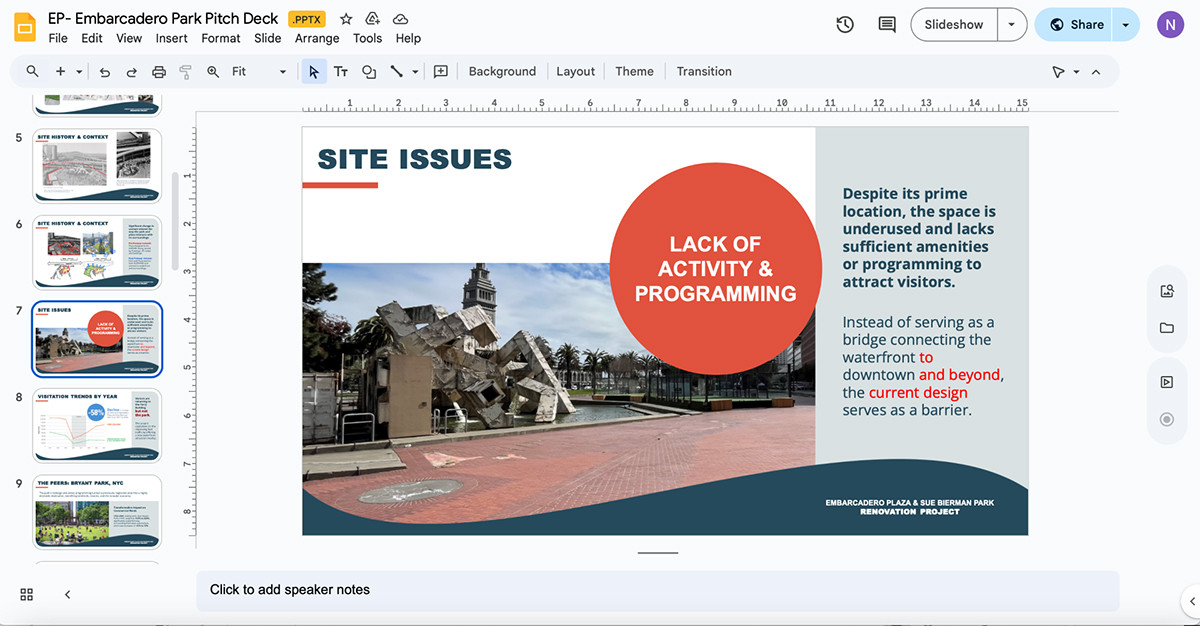Star the presentation as favorite
Screen dimensions: 1200x626
(x=346, y=19)
